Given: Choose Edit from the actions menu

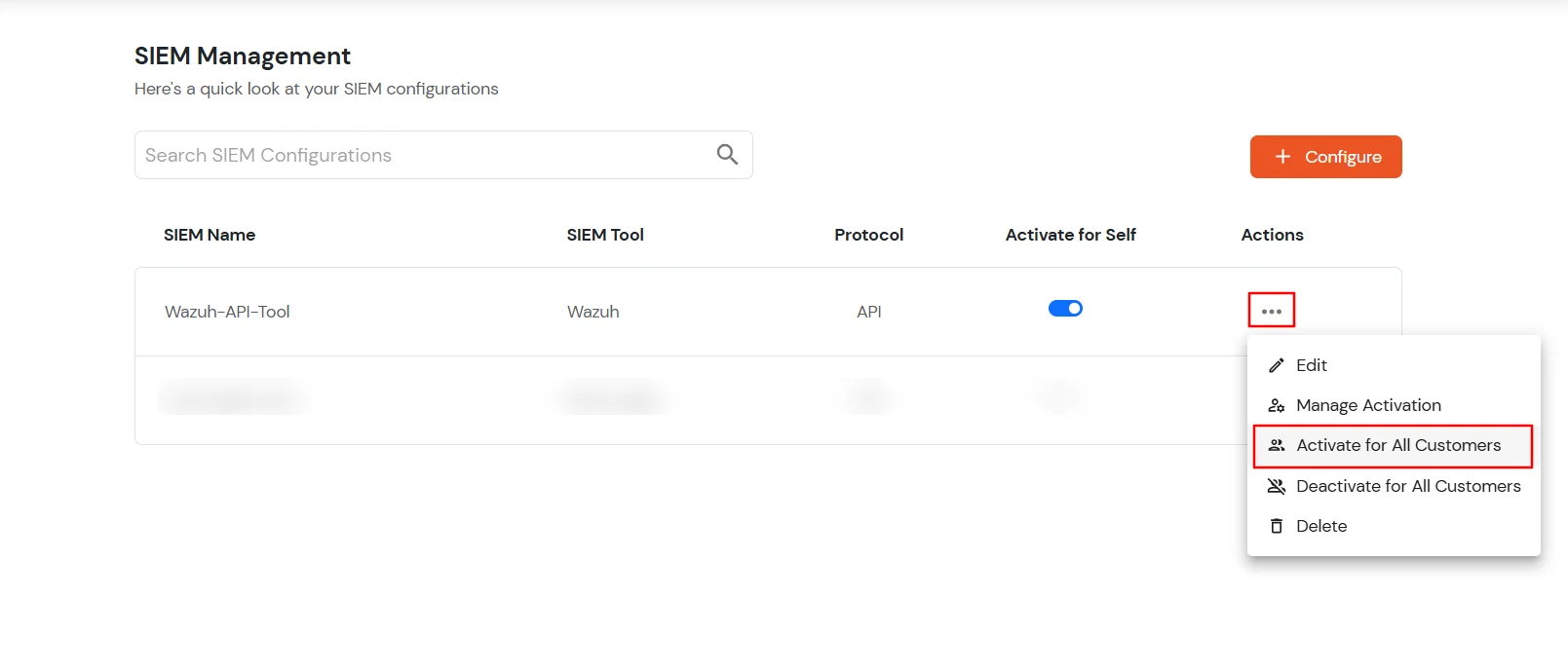Looking at the screenshot, I should [1394, 365].
